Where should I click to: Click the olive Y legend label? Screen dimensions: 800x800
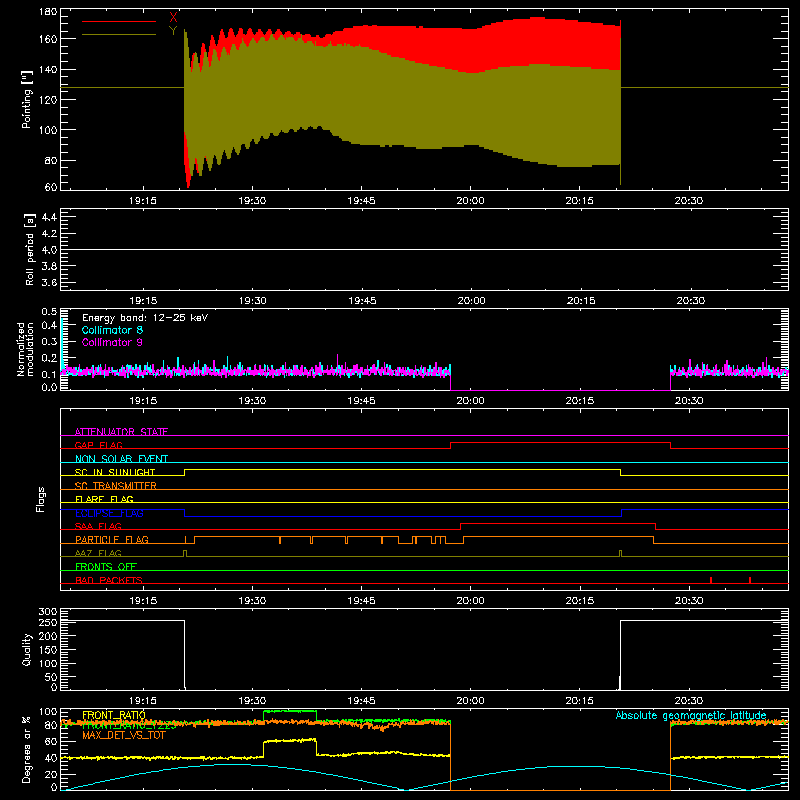click(173, 31)
